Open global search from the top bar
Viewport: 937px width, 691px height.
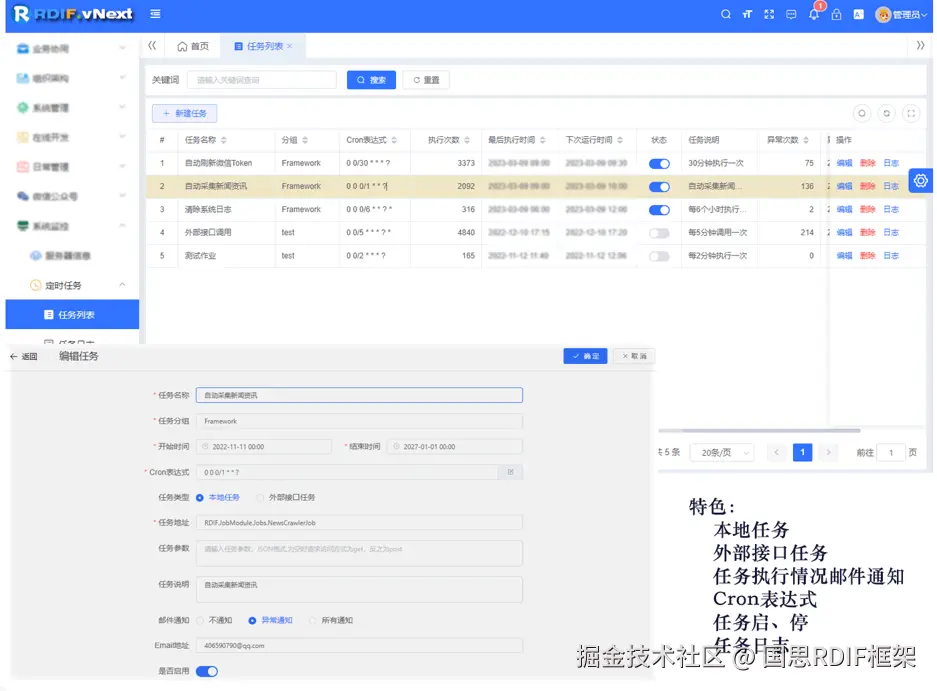point(726,14)
